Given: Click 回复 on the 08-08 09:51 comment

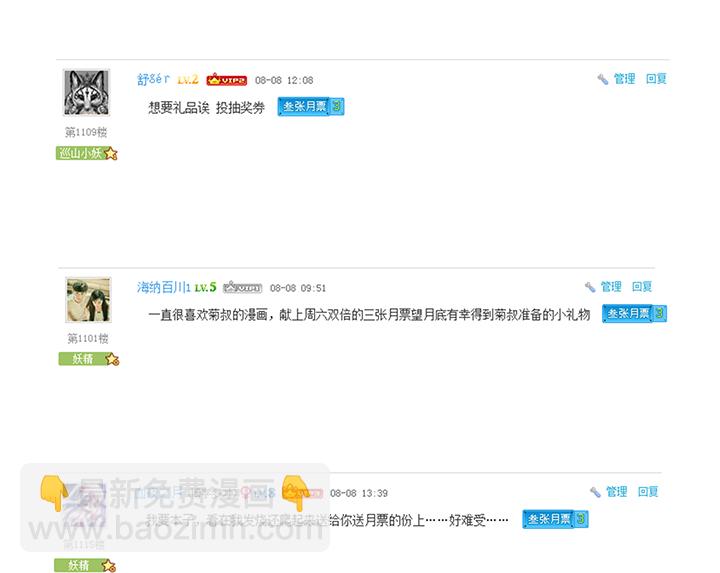Looking at the screenshot, I should click(x=642, y=287).
